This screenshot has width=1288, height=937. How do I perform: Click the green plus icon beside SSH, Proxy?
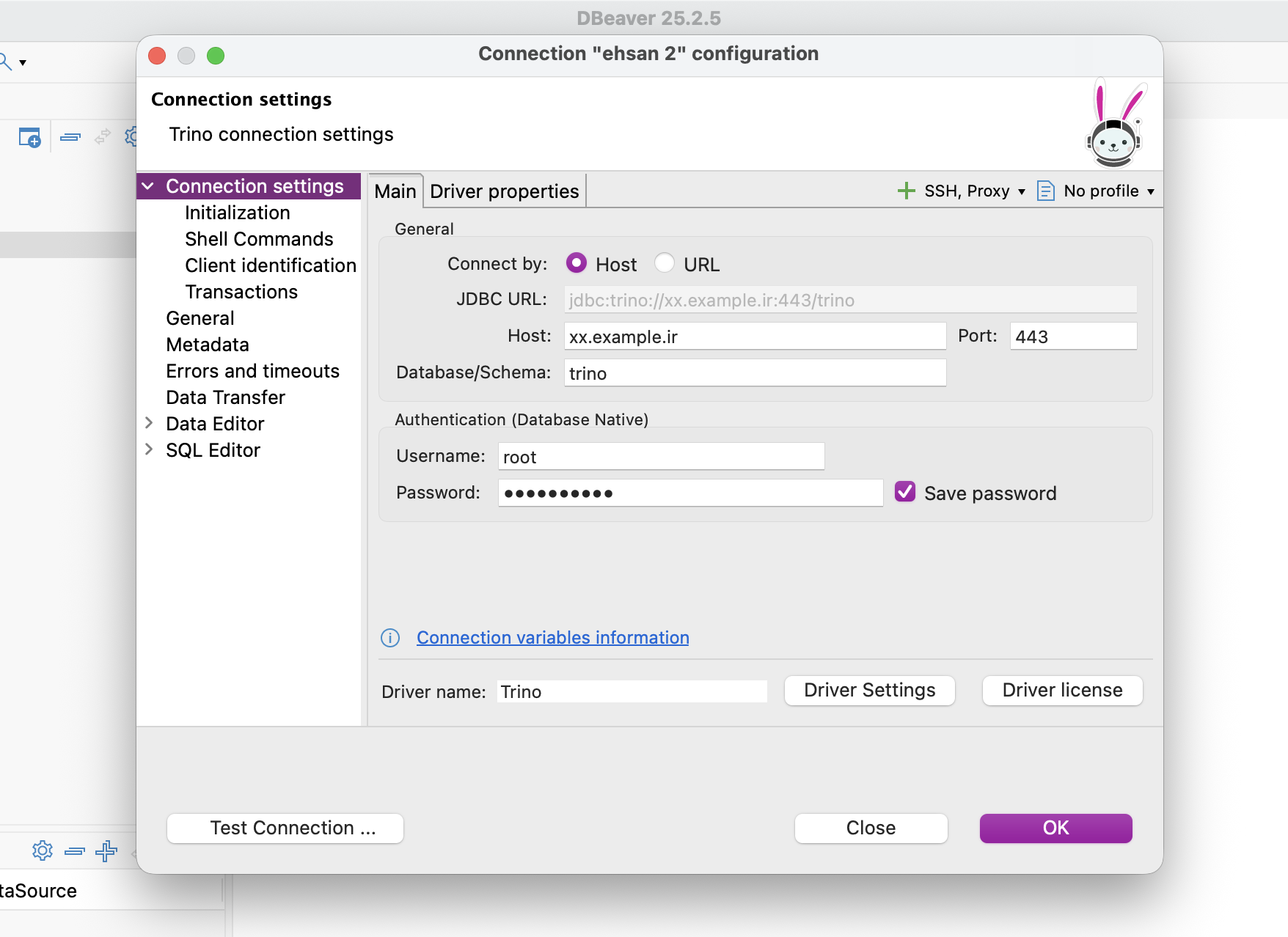coord(907,191)
